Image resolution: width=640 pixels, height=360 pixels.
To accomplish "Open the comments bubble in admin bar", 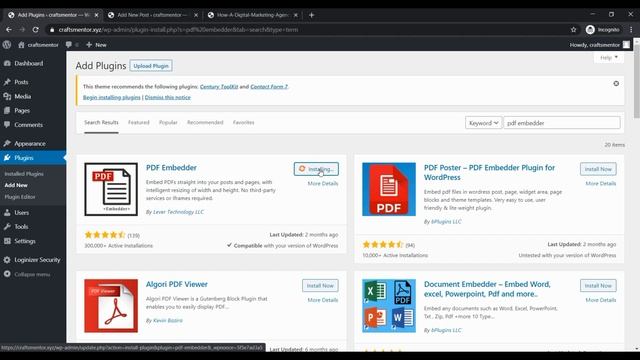I will click(69, 45).
